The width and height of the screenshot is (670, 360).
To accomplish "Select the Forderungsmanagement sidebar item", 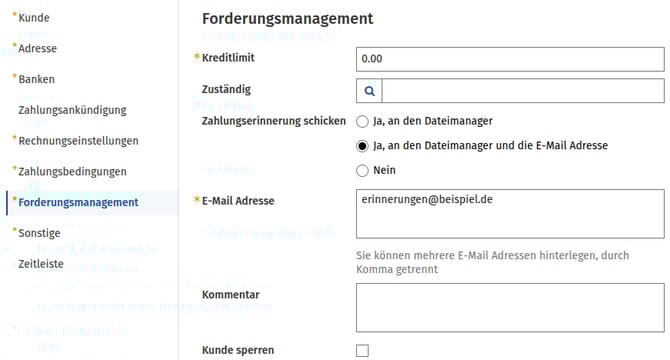I will (x=78, y=202).
